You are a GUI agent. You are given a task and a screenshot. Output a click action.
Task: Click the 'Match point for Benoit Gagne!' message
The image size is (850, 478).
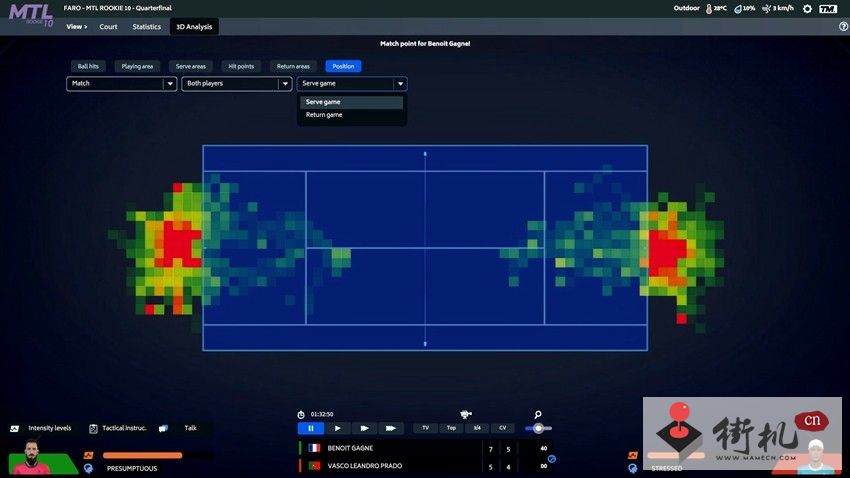coord(425,43)
